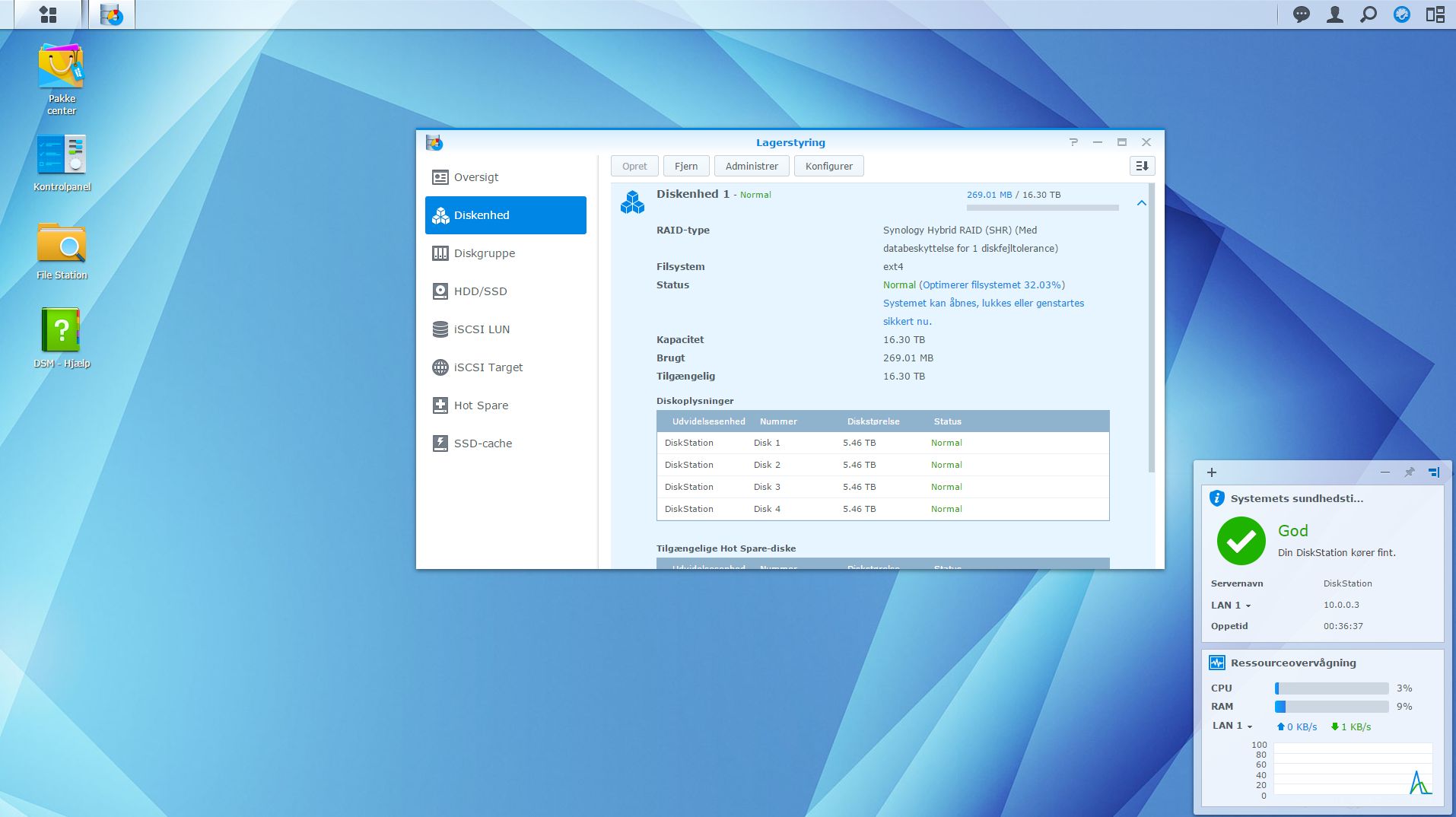This screenshot has height=817, width=1456.
Task: Click the Diskenhed 1 capacity usage bar
Action: coord(1042,207)
